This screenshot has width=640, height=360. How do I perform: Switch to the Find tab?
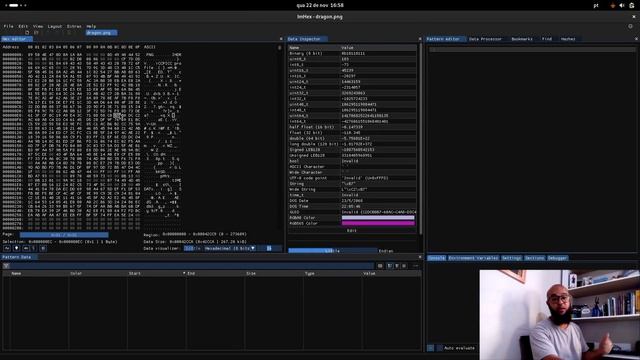click(x=547, y=39)
